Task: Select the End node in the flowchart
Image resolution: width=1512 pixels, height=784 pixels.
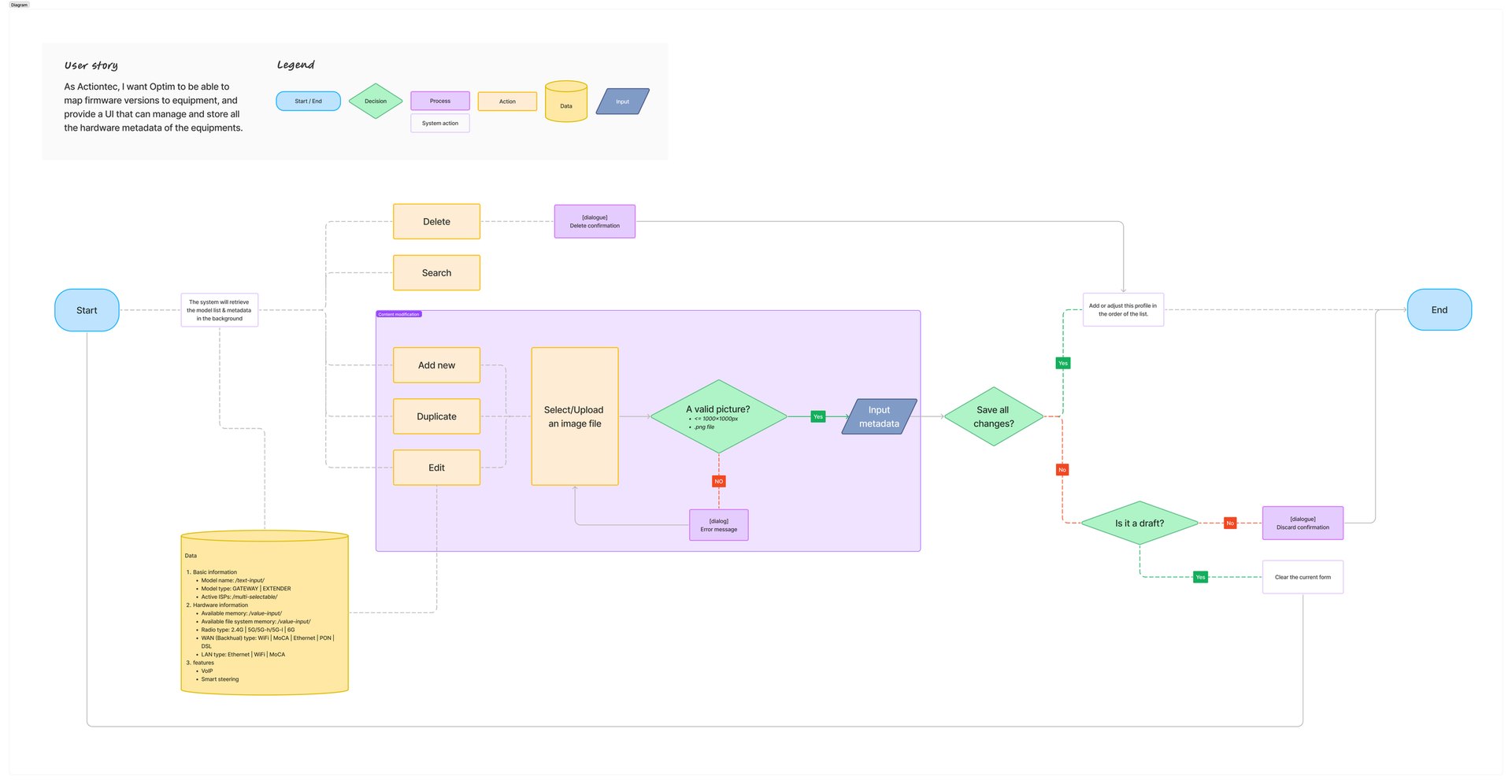Action: click(x=1439, y=309)
